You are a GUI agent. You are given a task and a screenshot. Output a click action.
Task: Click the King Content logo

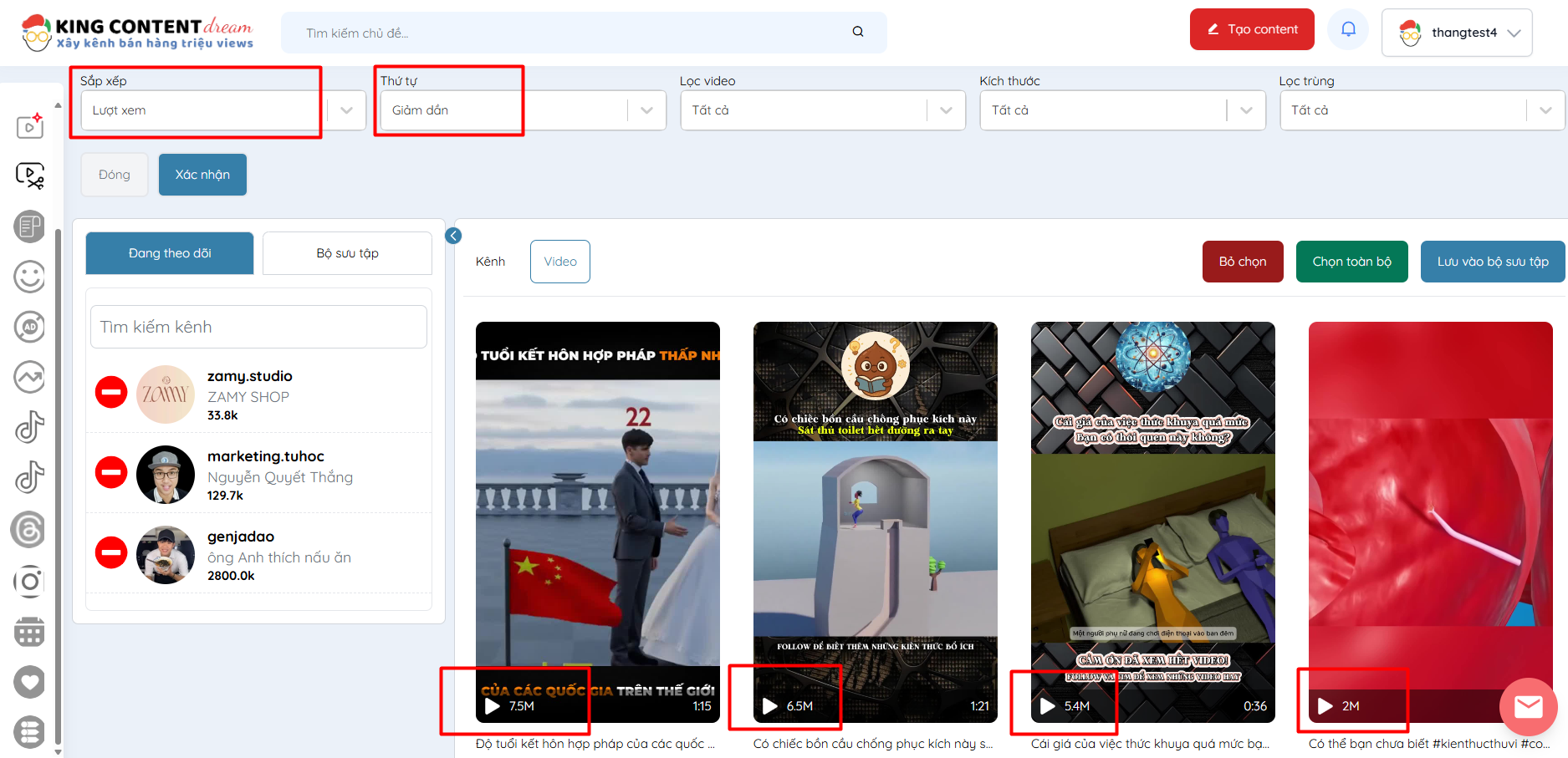137,32
